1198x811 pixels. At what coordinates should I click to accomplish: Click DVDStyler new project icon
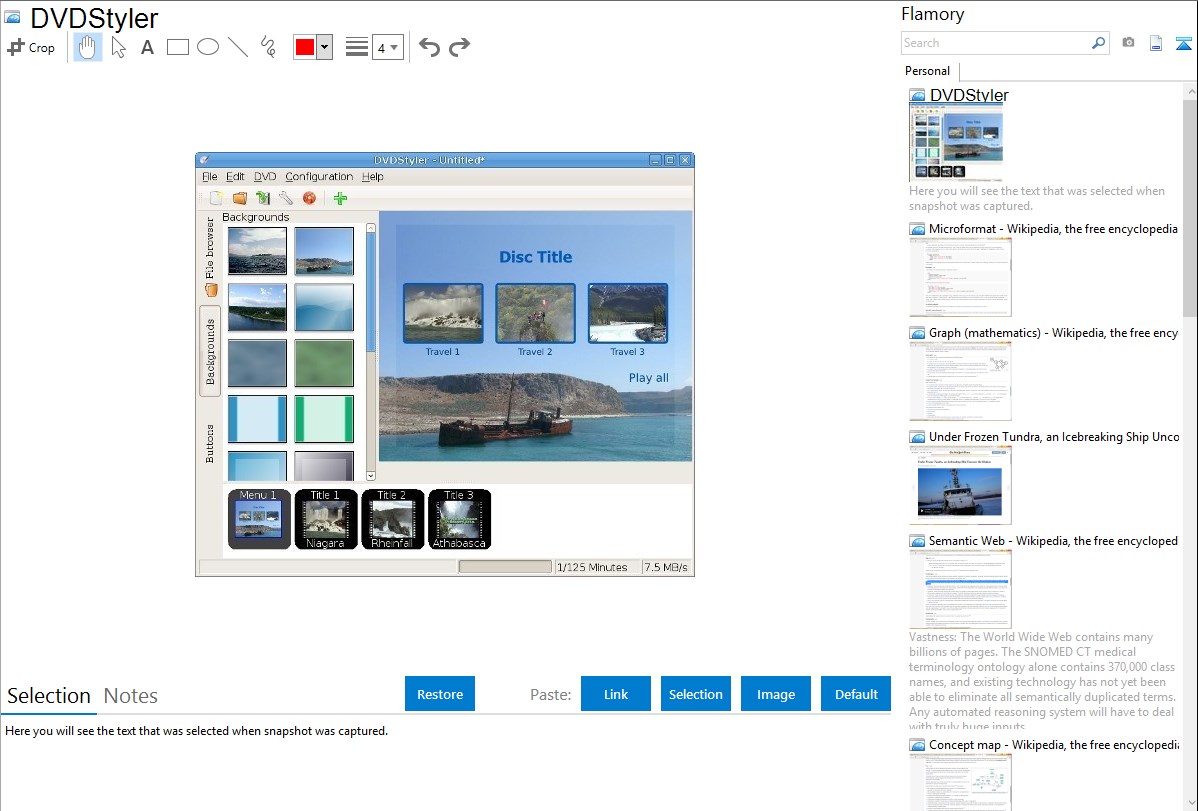216,199
